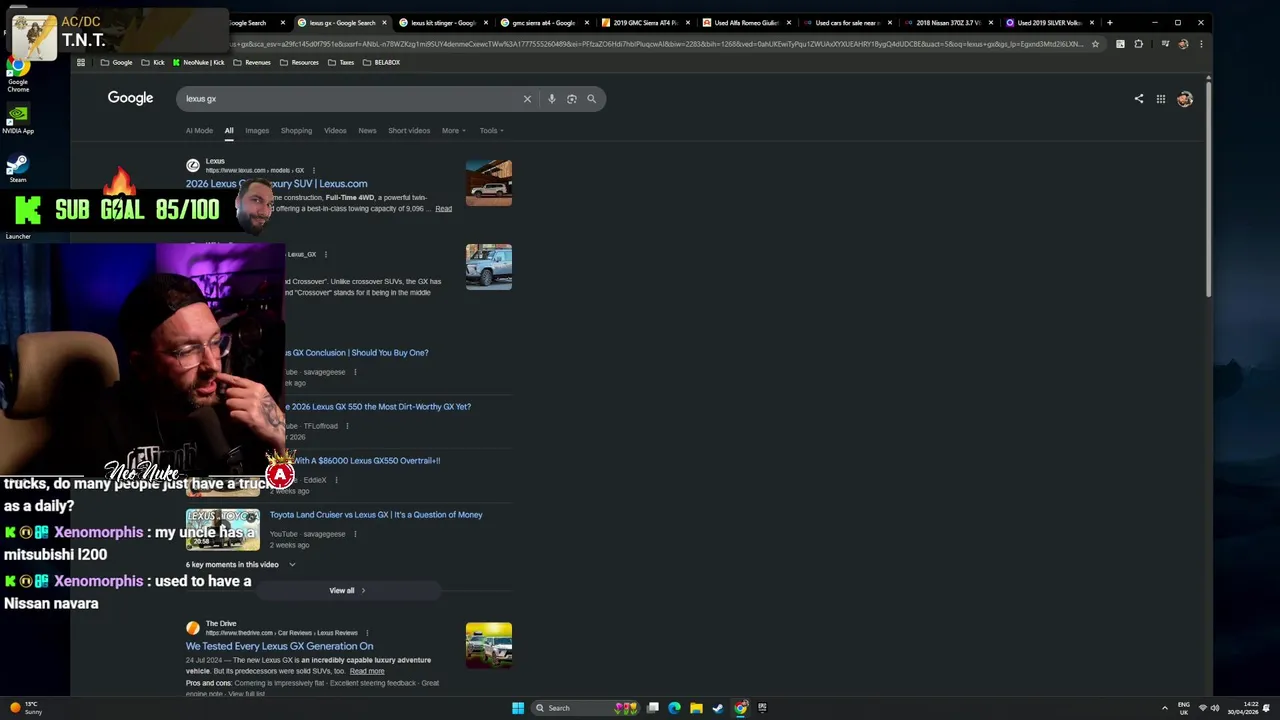This screenshot has height=720, width=1280.
Task: Add a new Chrome tab
Action: pyautogui.click(x=1109, y=22)
